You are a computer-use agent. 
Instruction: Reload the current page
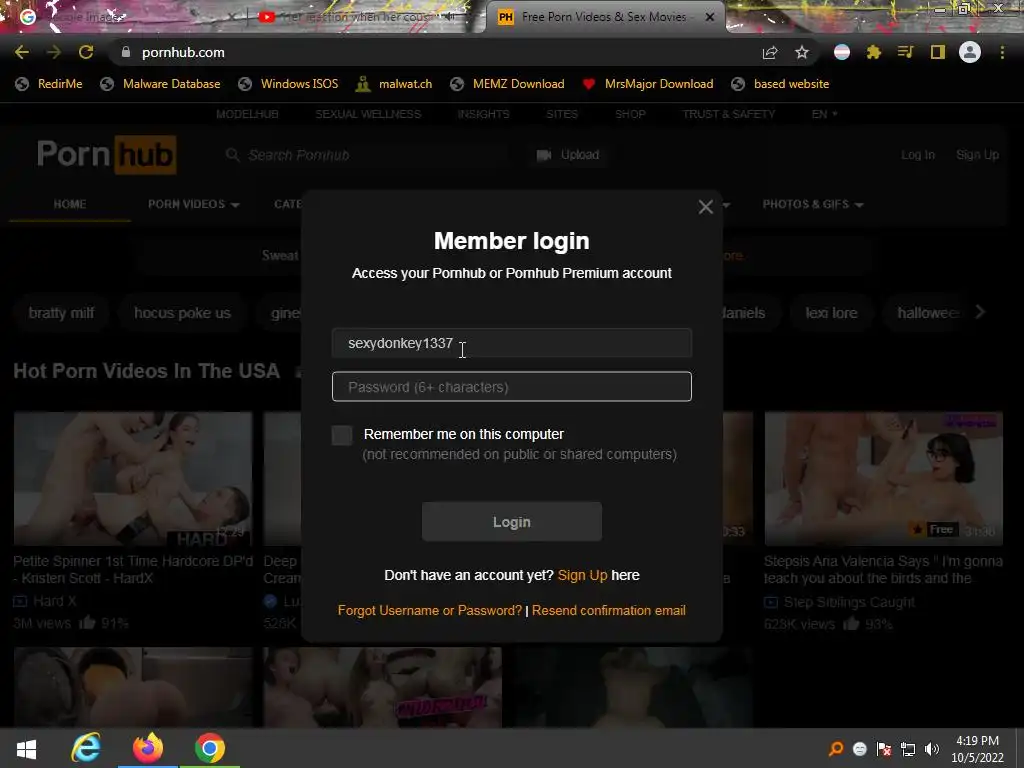(x=86, y=52)
